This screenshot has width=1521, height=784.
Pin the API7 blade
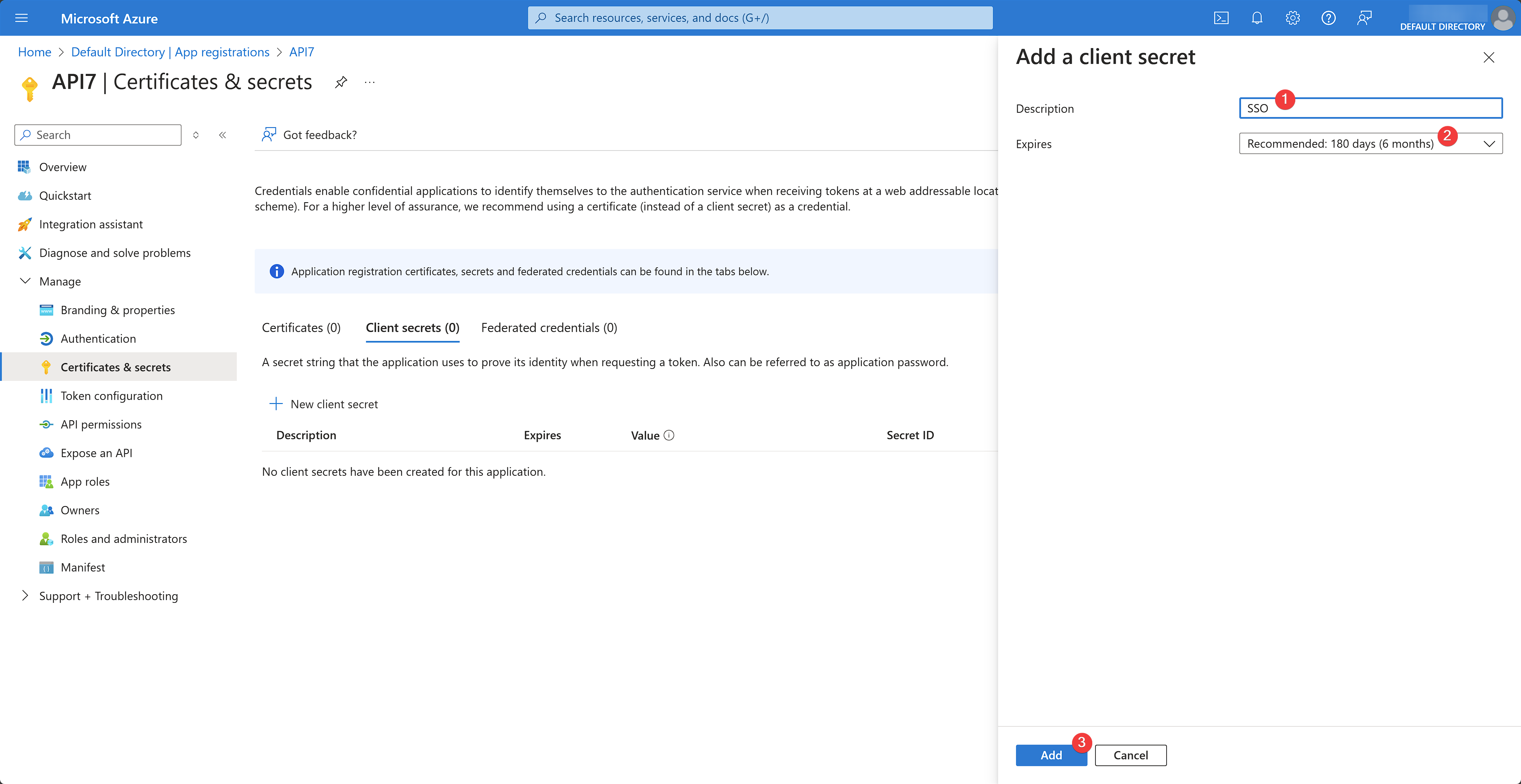(x=341, y=82)
